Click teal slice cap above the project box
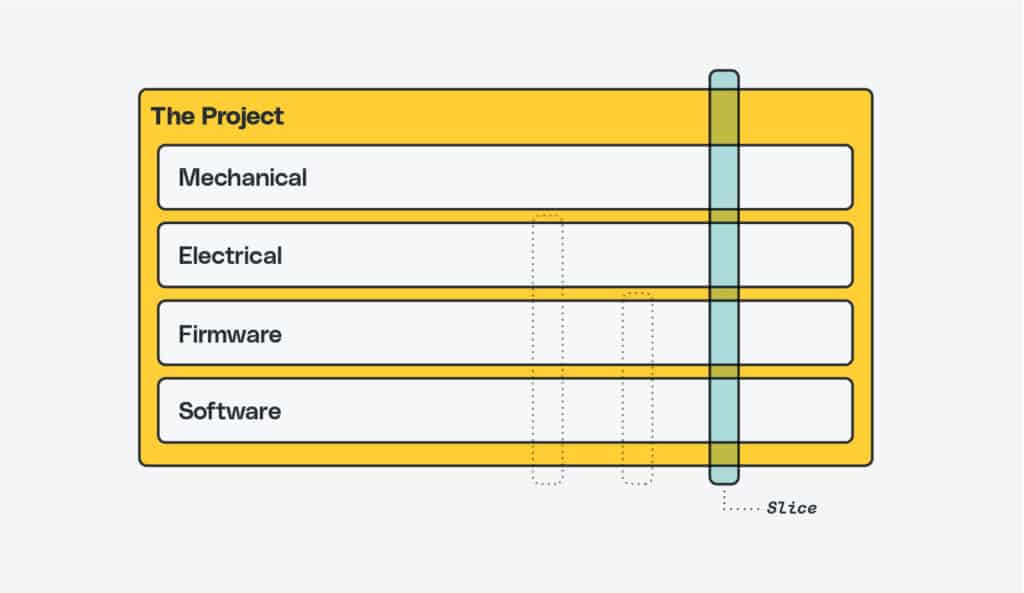Viewport: 1024px width, 593px height. [x=724, y=79]
